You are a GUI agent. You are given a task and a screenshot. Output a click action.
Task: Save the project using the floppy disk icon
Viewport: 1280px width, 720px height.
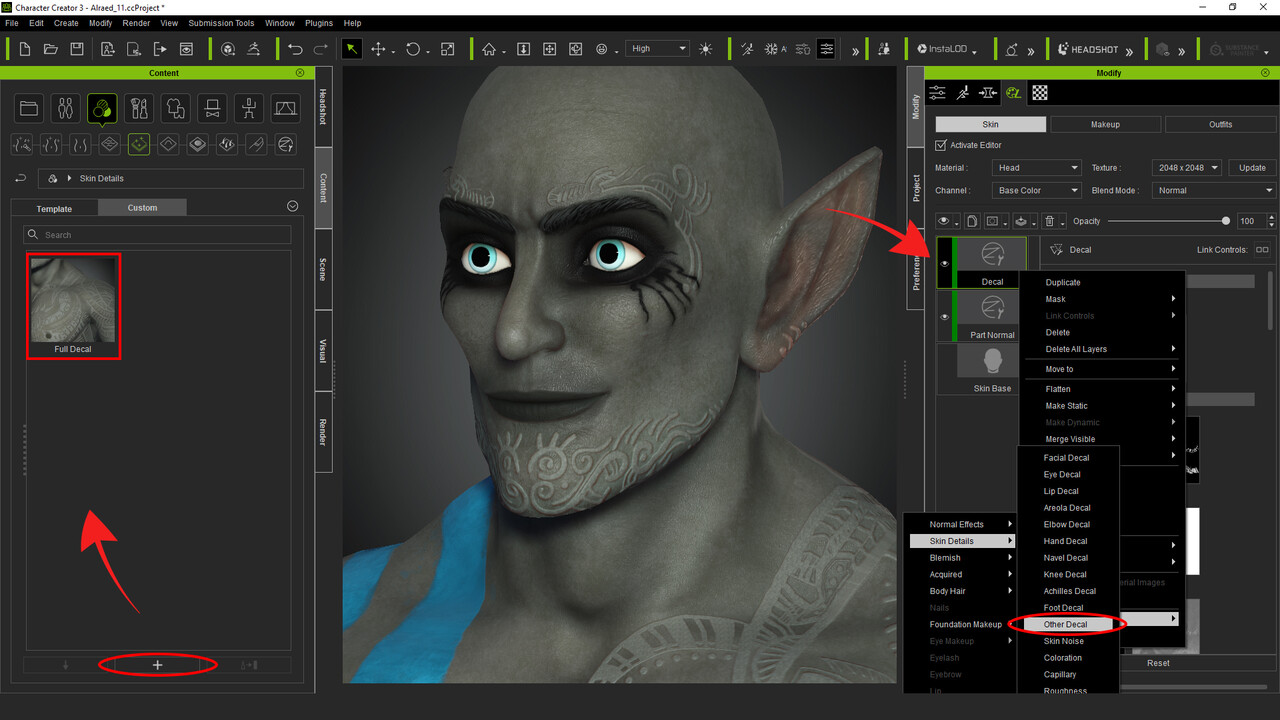pyautogui.click(x=76, y=49)
